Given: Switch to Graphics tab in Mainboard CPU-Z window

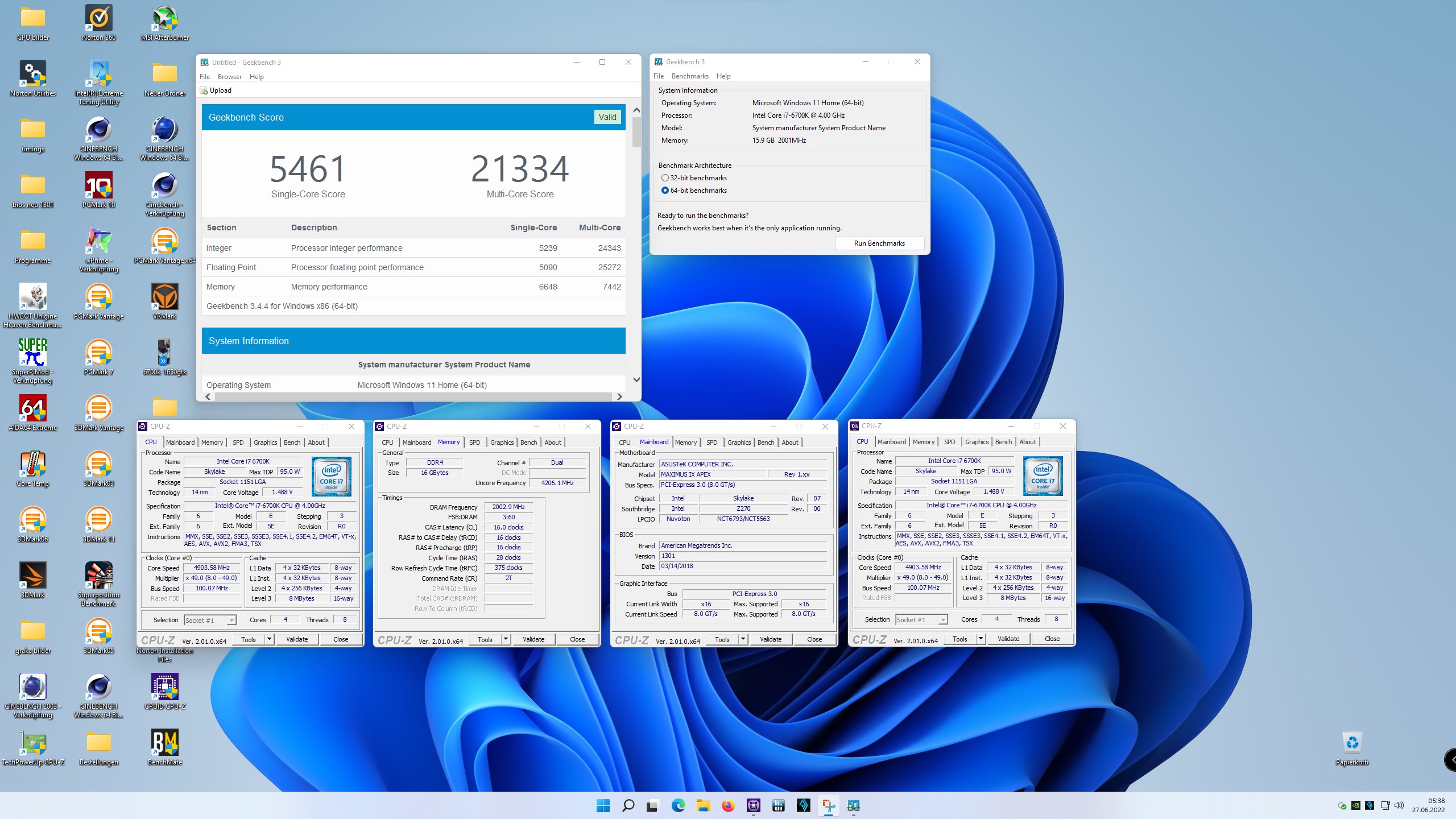Looking at the screenshot, I should (739, 442).
